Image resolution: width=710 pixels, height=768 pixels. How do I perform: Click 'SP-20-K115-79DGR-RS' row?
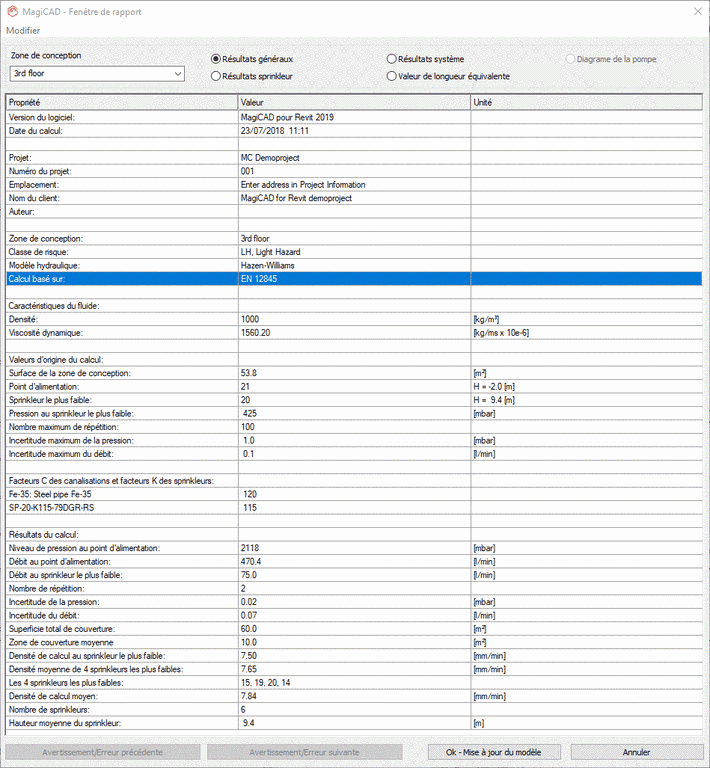pyautogui.click(x=354, y=508)
